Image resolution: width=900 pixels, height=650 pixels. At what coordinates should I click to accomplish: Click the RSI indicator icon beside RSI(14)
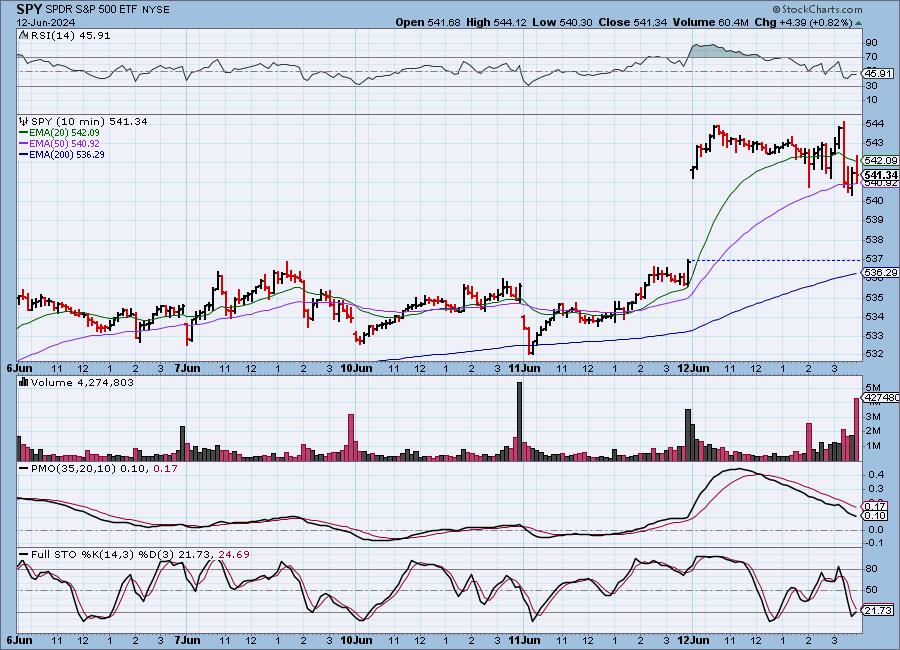tap(24, 35)
